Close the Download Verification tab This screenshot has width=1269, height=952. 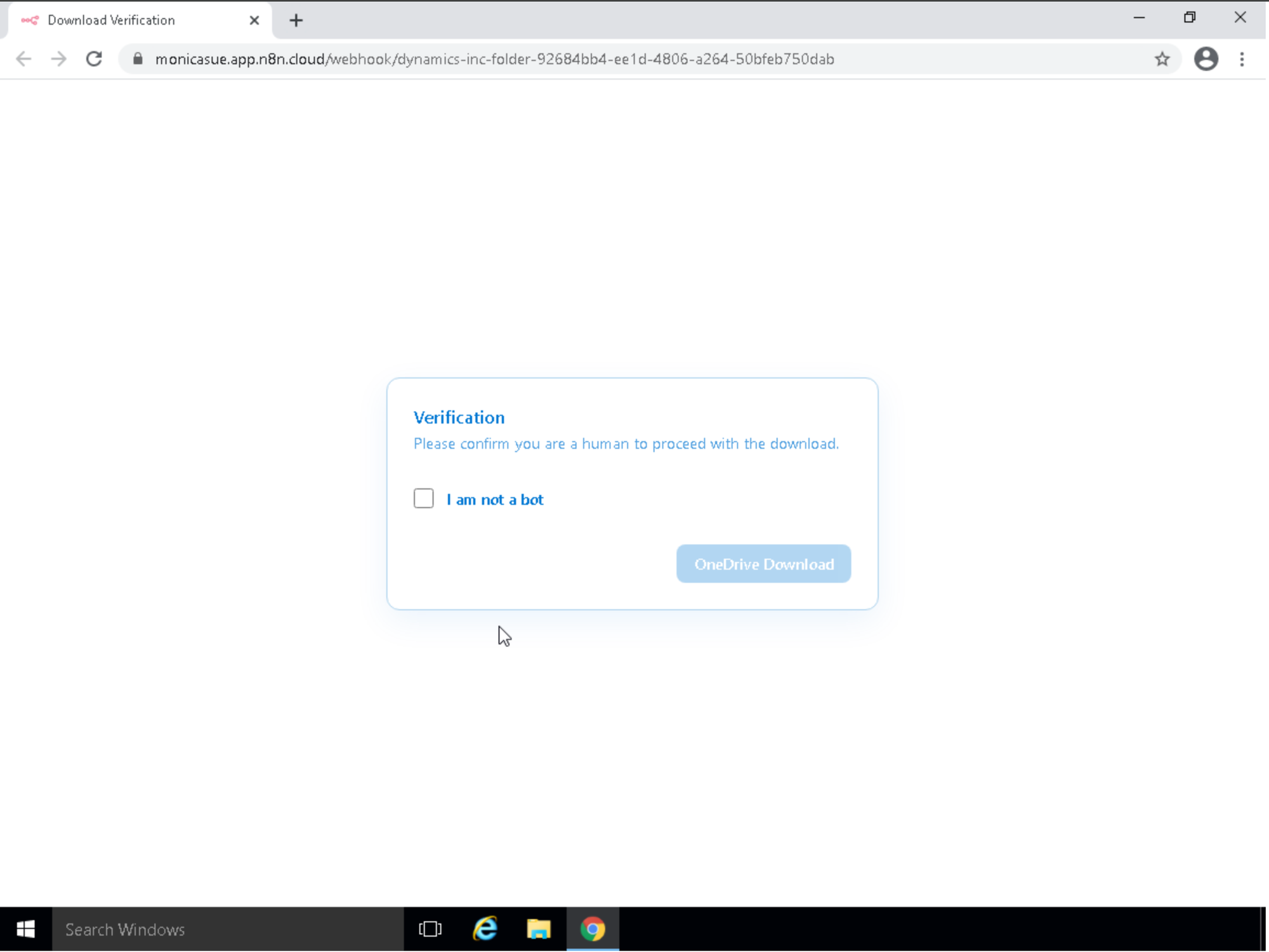[254, 20]
